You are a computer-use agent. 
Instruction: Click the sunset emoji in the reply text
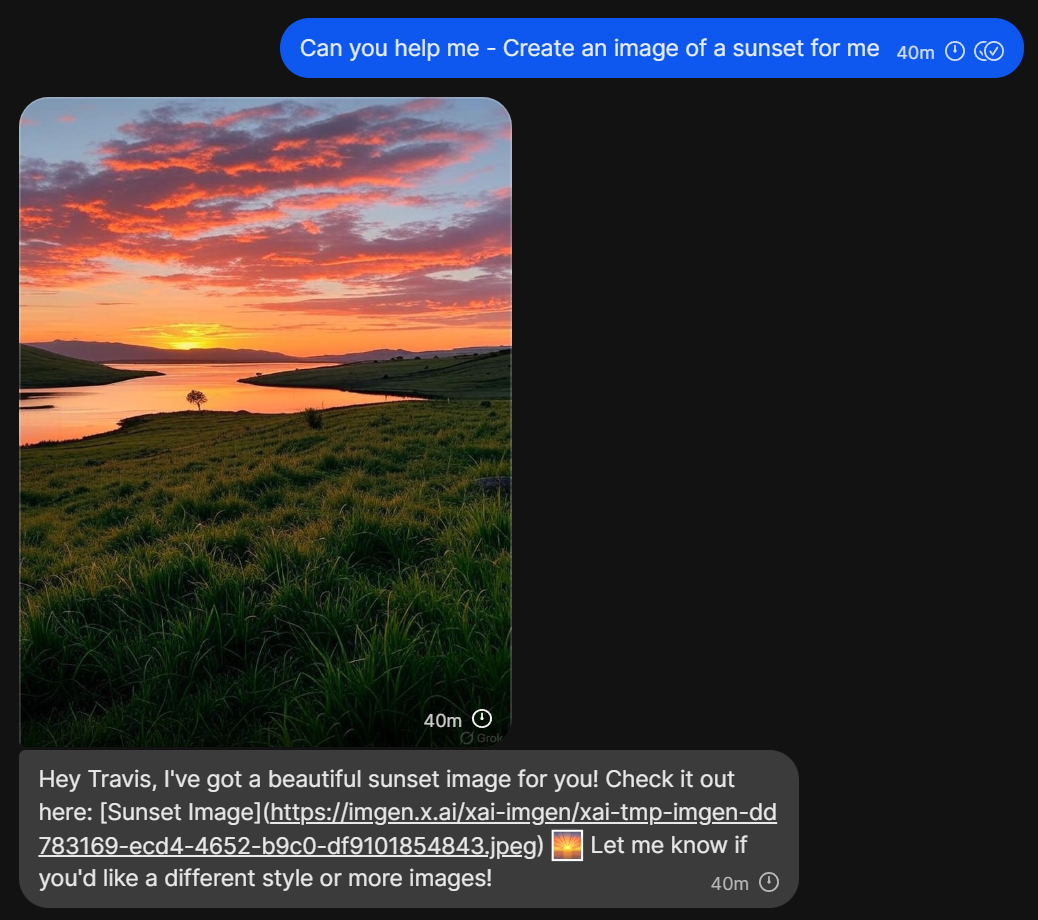(x=567, y=845)
